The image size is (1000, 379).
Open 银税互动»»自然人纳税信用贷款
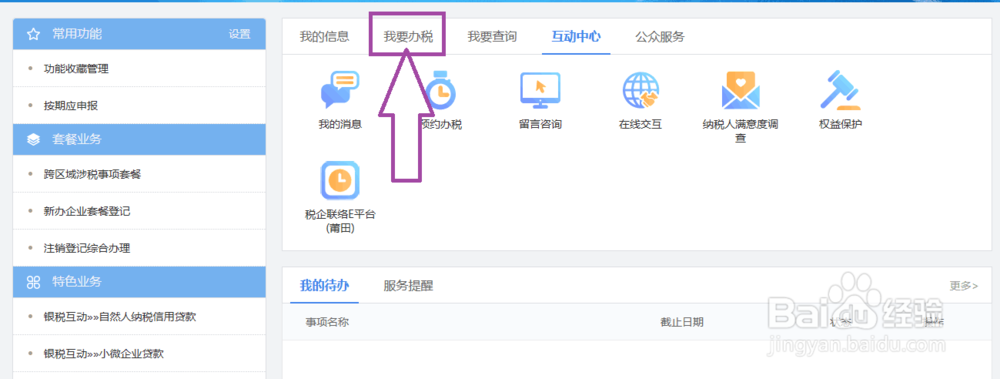139,316
